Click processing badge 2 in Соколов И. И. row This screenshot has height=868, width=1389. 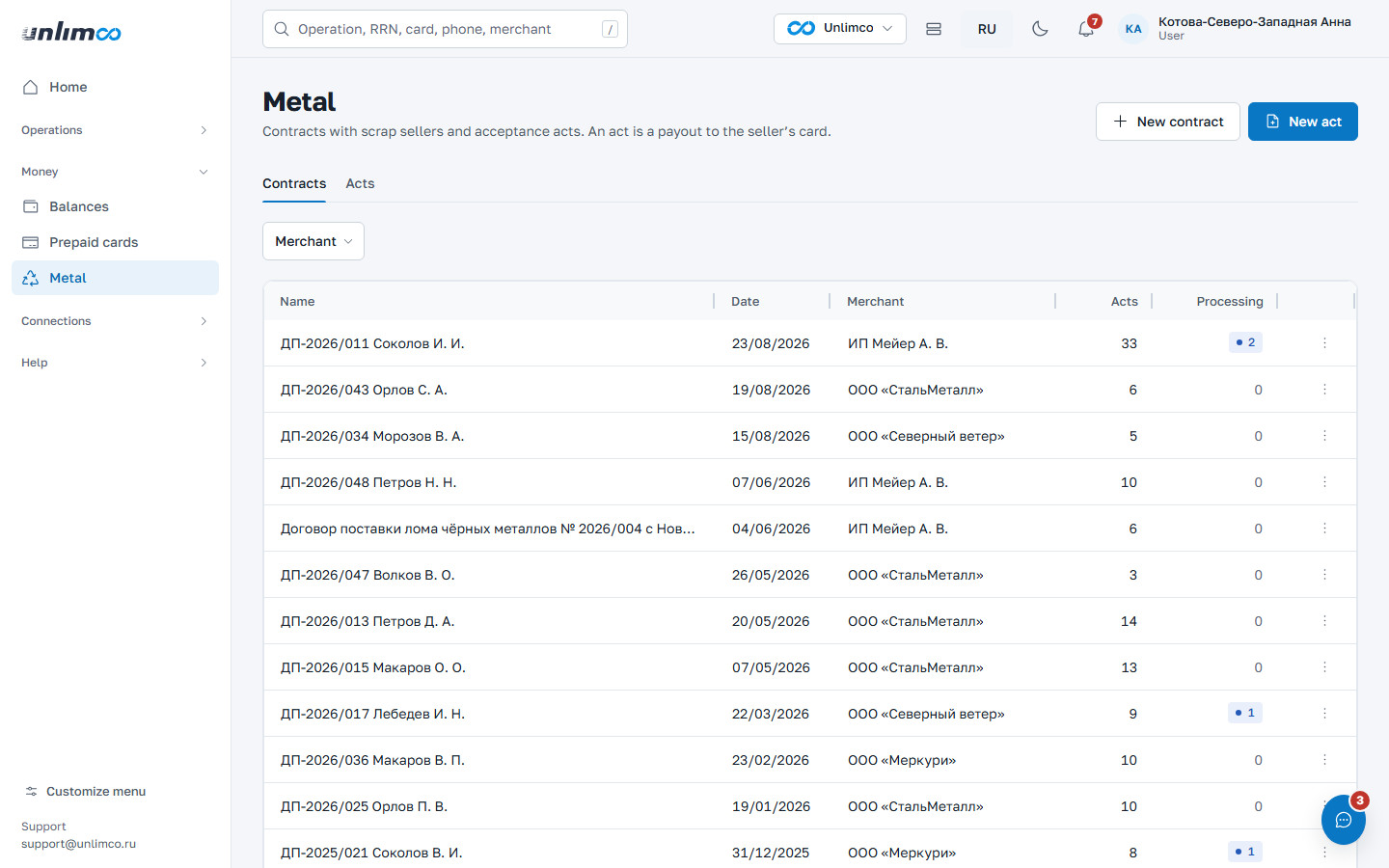[x=1245, y=342]
